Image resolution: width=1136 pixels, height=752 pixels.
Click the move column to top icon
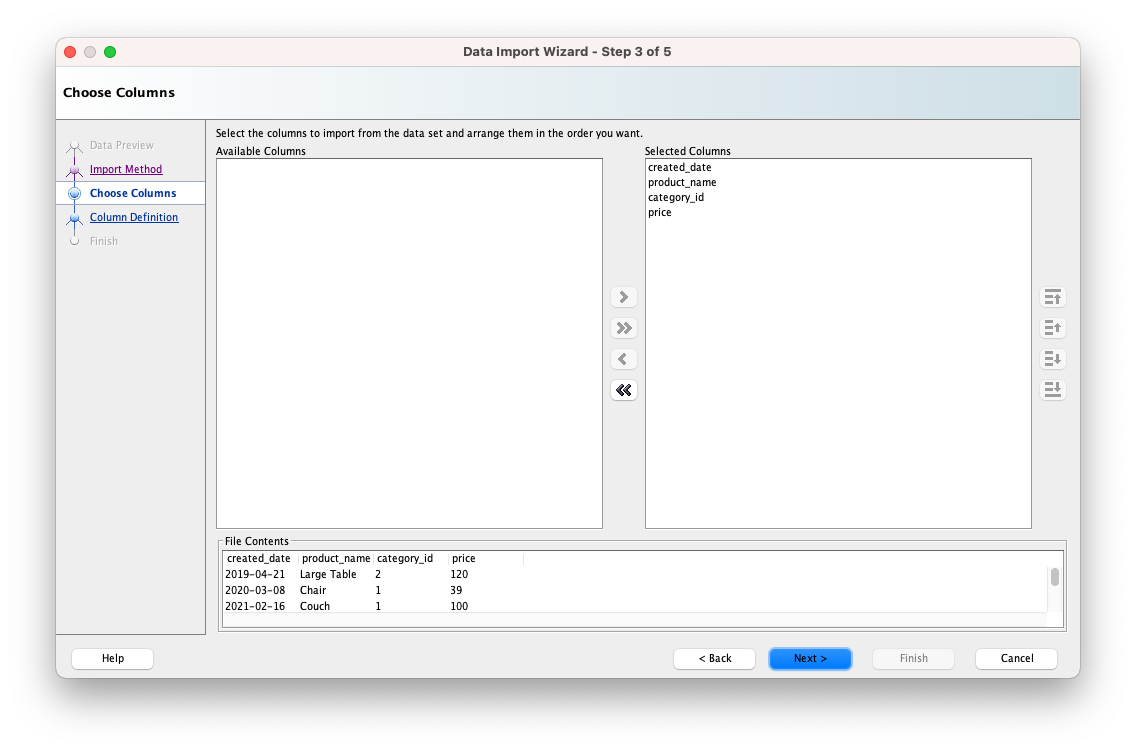1052,297
